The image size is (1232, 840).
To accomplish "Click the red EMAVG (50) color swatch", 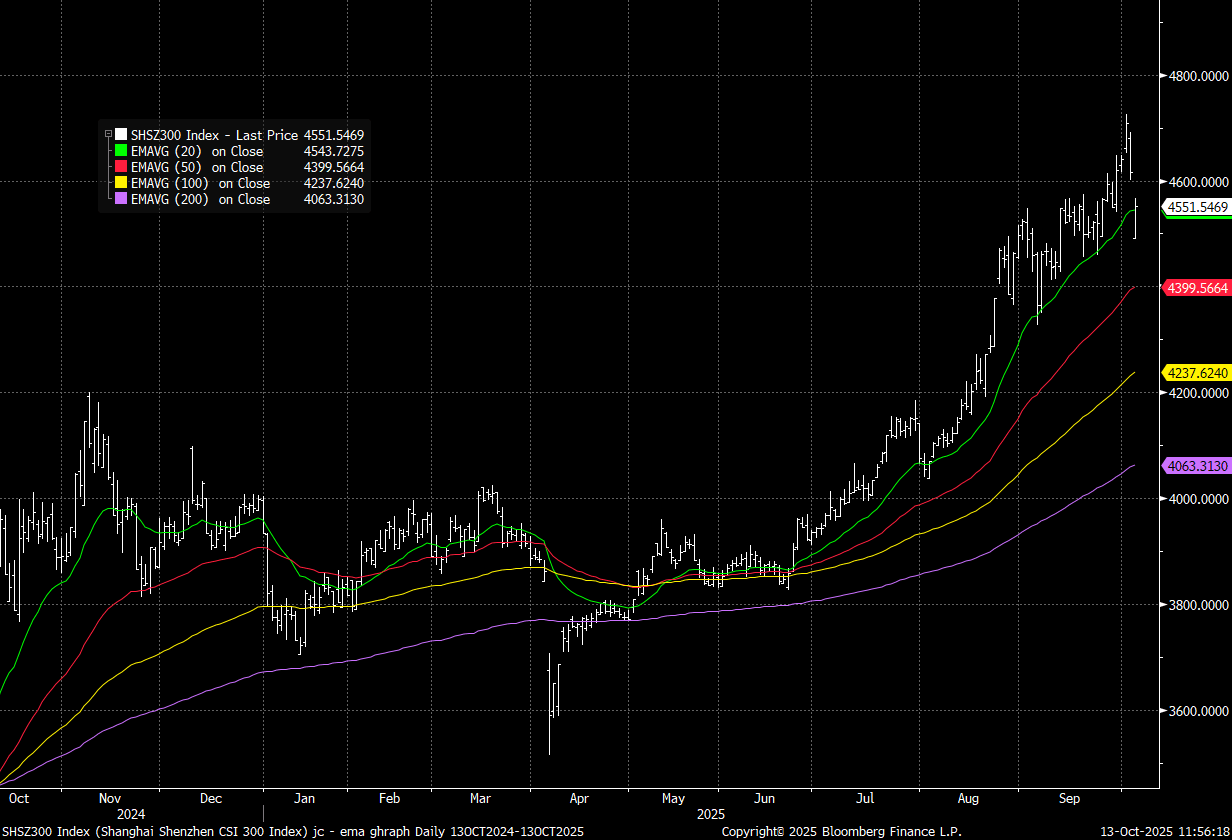I will (121, 167).
